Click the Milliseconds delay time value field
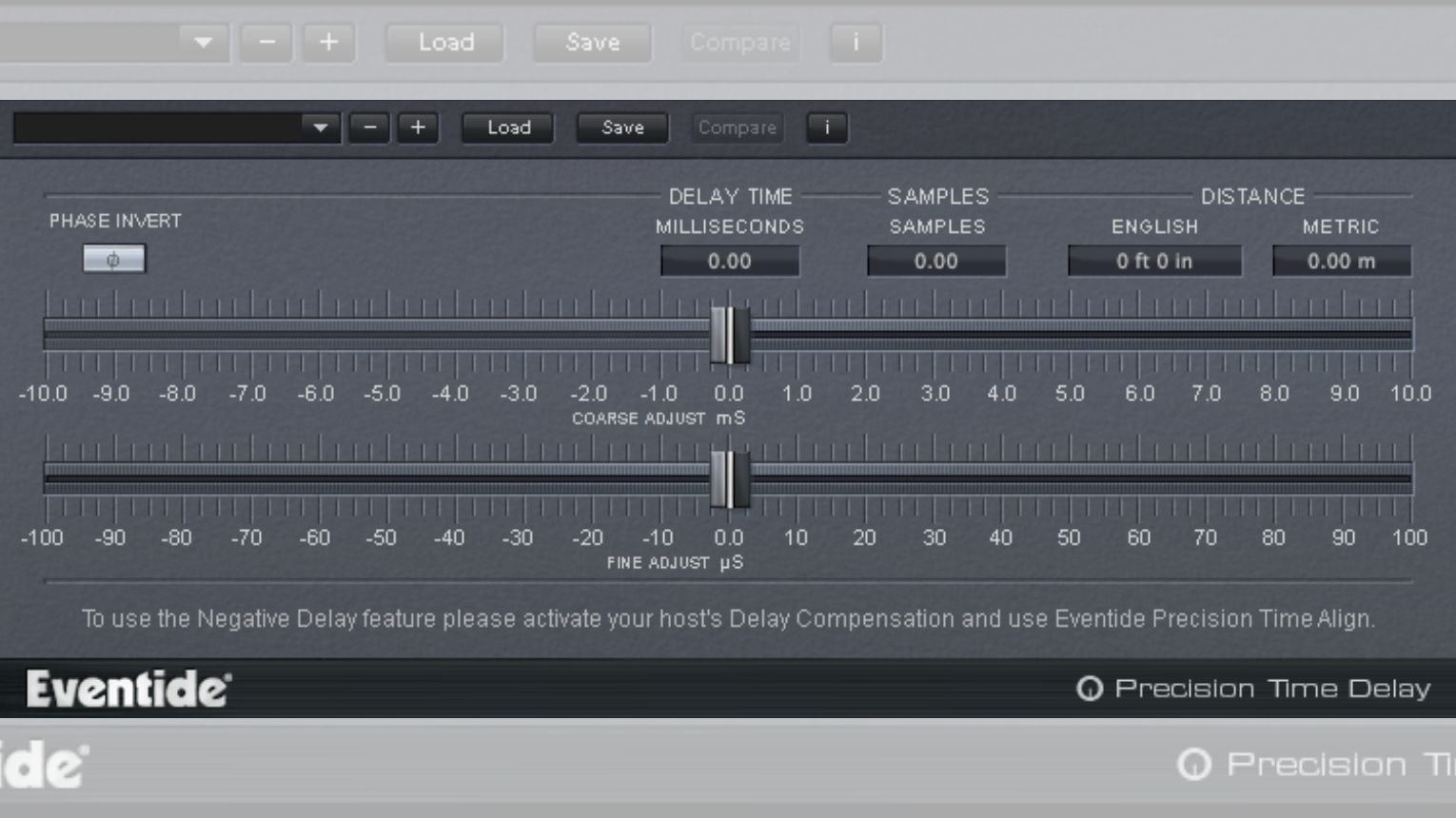Viewport: 1456px width, 818px height. click(x=730, y=261)
